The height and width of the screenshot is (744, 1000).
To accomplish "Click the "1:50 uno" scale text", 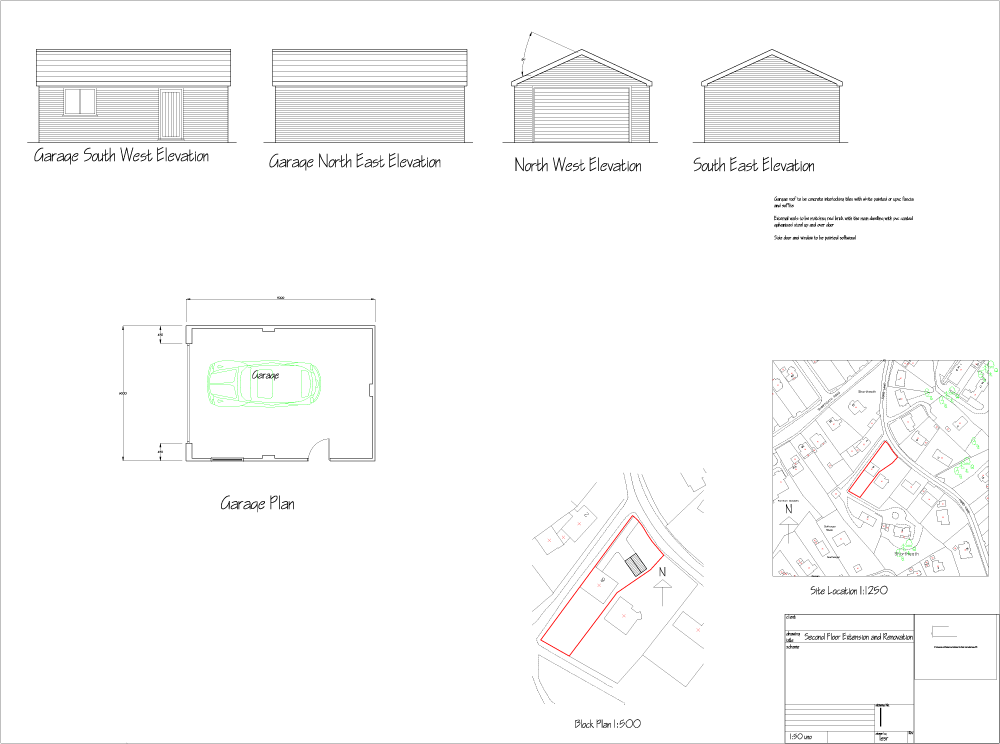I will pyautogui.click(x=801, y=737).
